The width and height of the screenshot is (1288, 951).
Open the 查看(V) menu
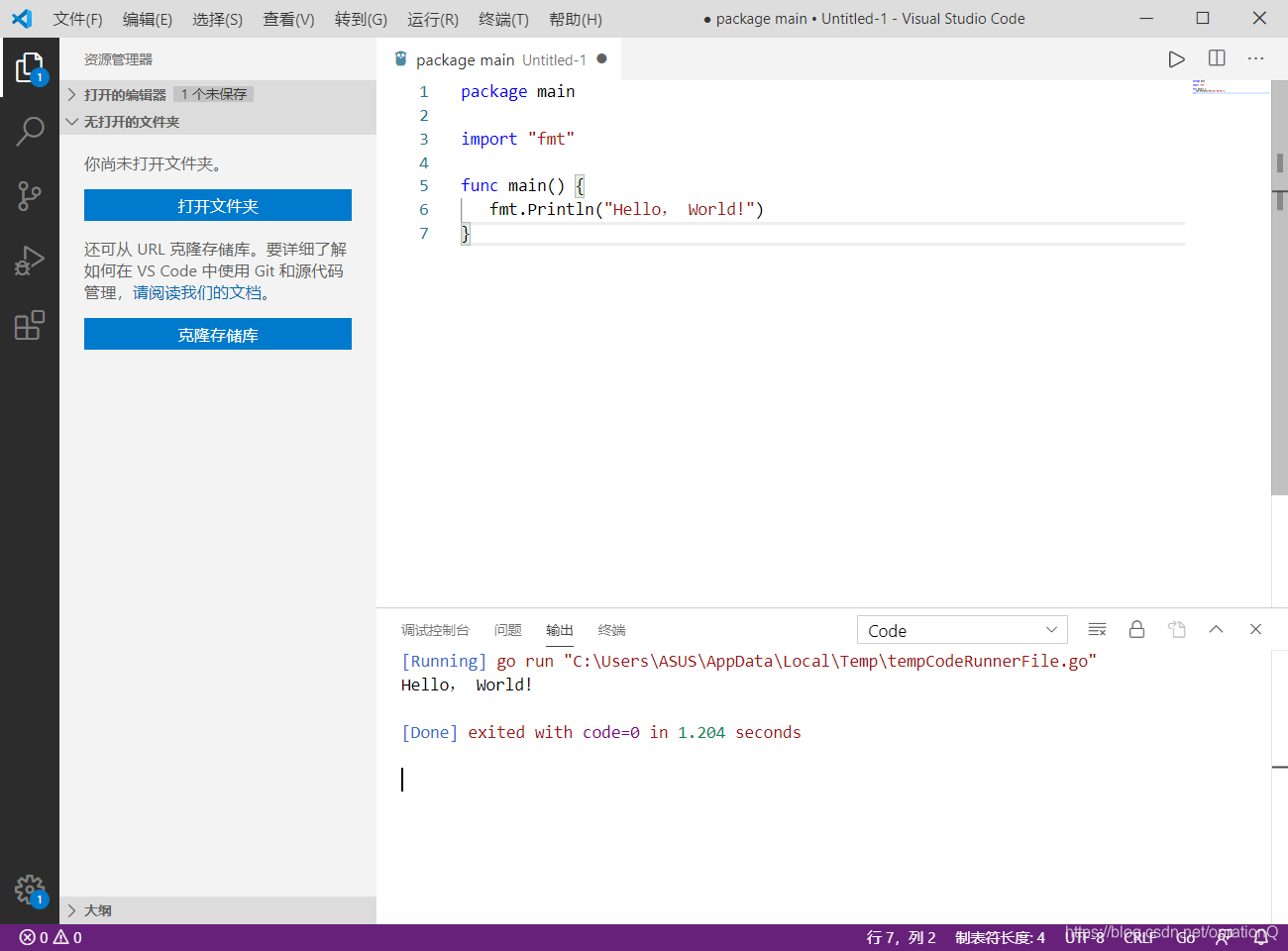[288, 19]
